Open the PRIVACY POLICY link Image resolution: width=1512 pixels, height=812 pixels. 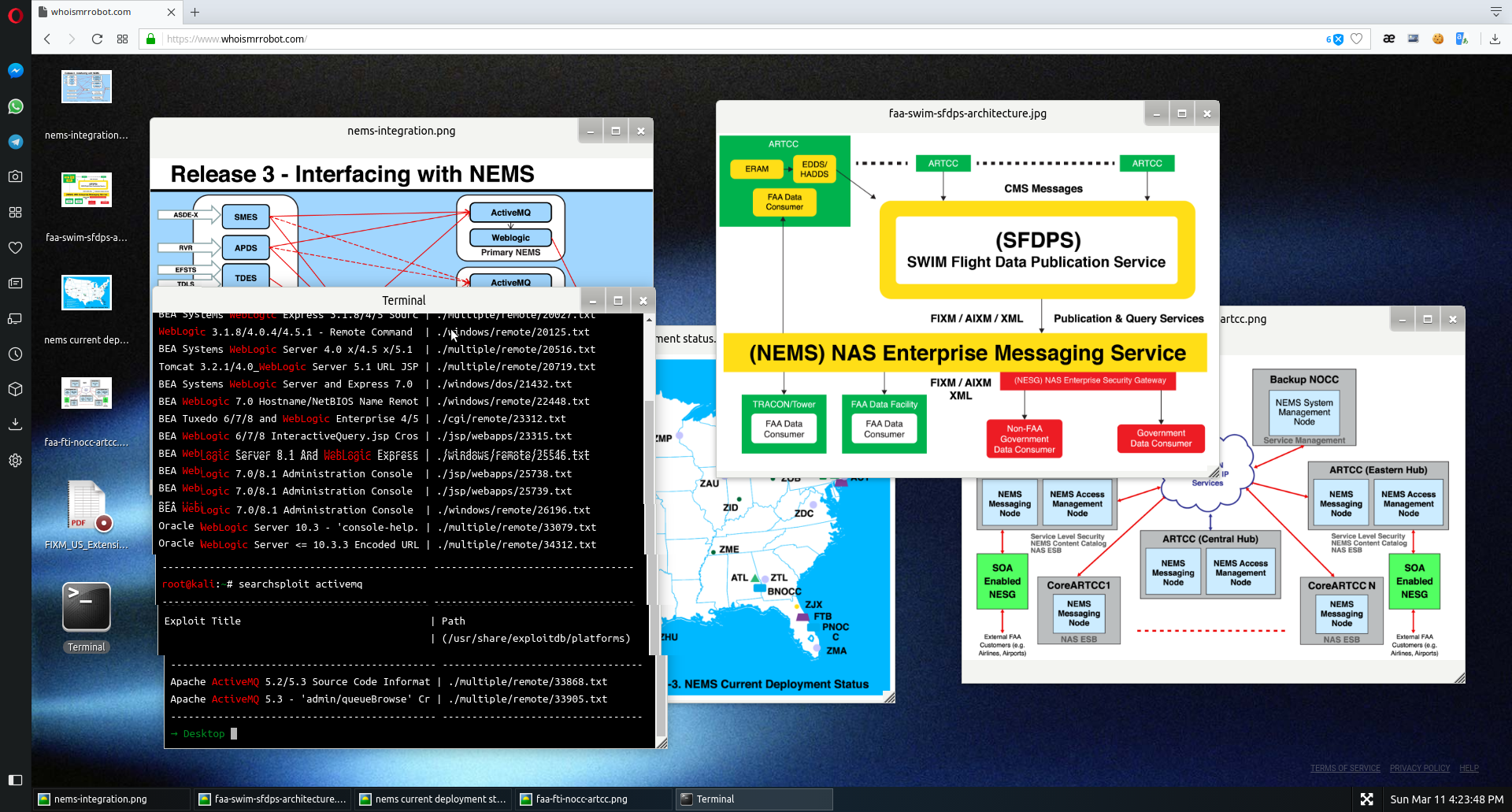click(x=1419, y=768)
